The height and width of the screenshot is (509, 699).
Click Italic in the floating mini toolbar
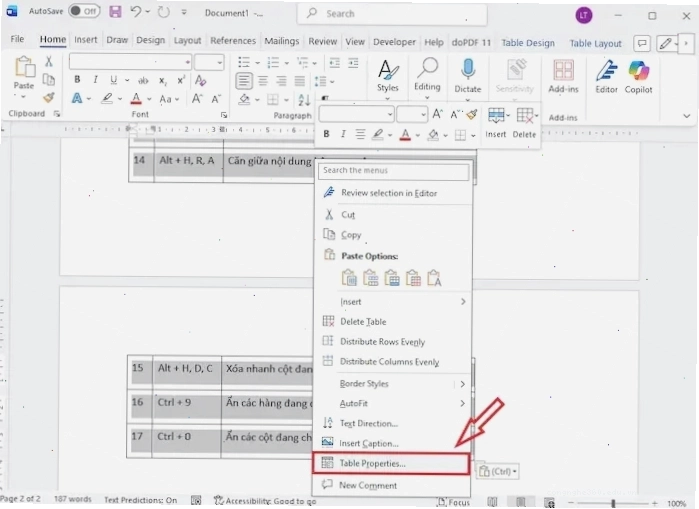(343, 134)
